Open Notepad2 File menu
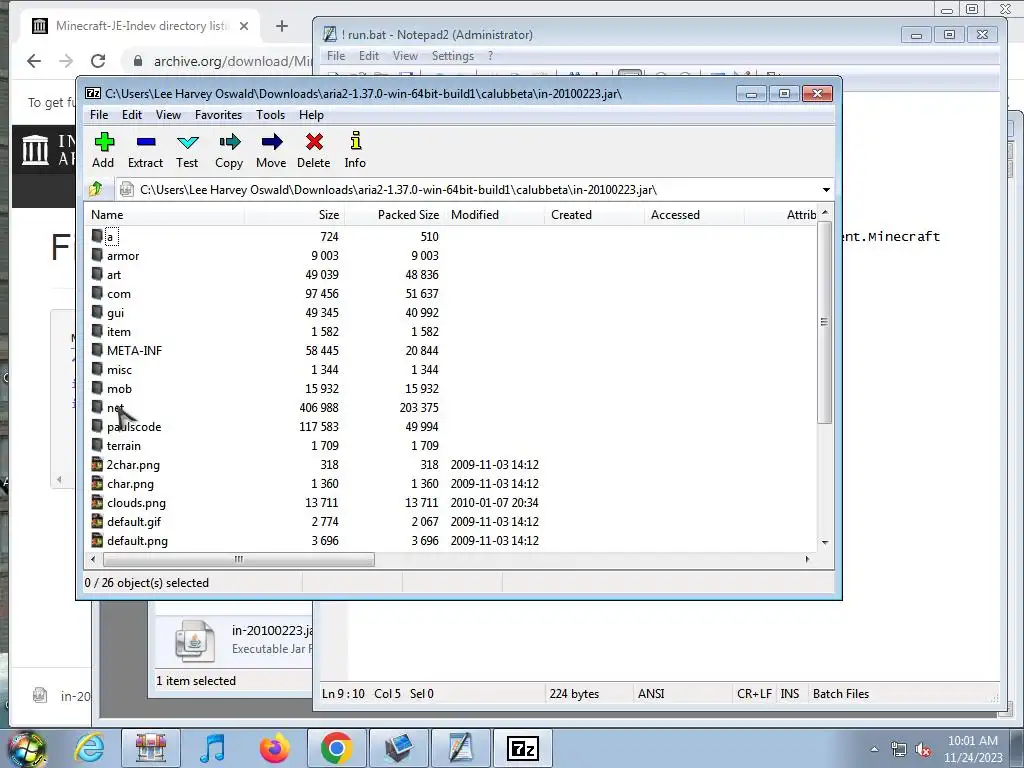Image resolution: width=1024 pixels, height=768 pixels. click(336, 56)
